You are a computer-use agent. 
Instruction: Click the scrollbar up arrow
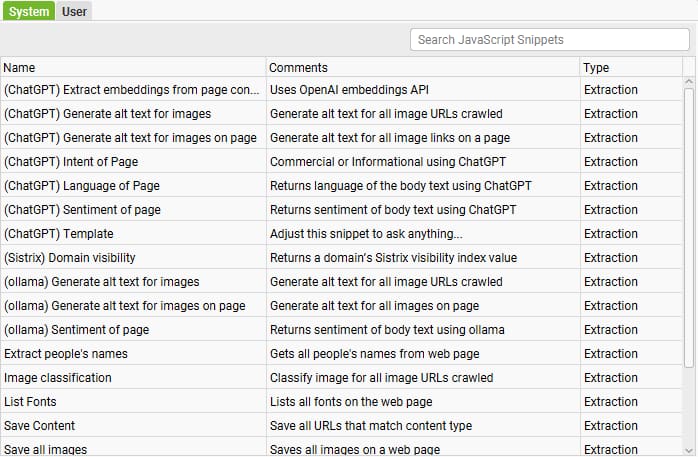pos(689,81)
